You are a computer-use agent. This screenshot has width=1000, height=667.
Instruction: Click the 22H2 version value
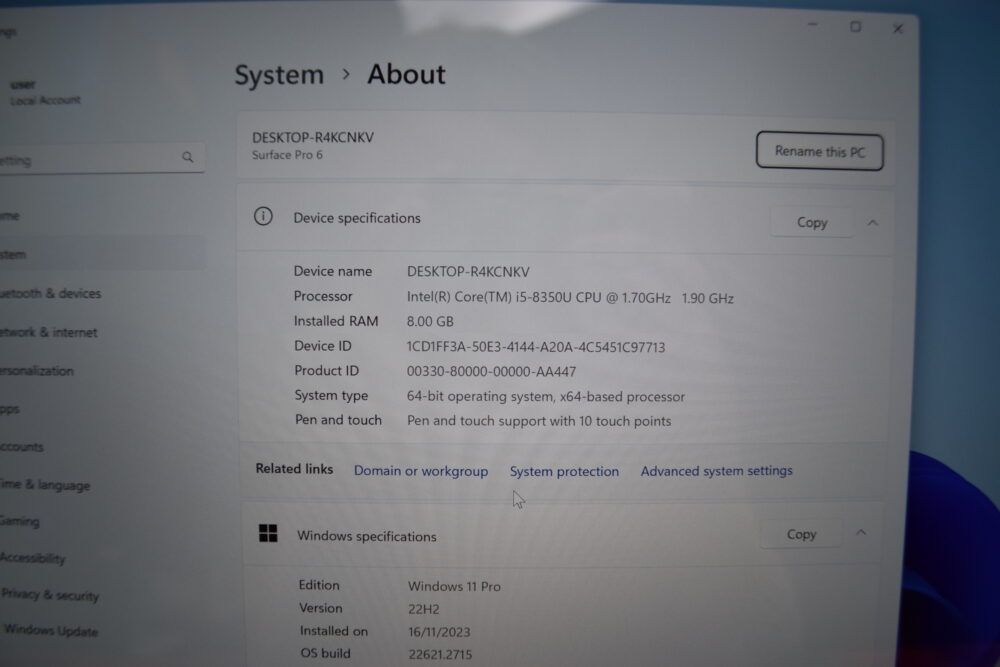click(423, 609)
